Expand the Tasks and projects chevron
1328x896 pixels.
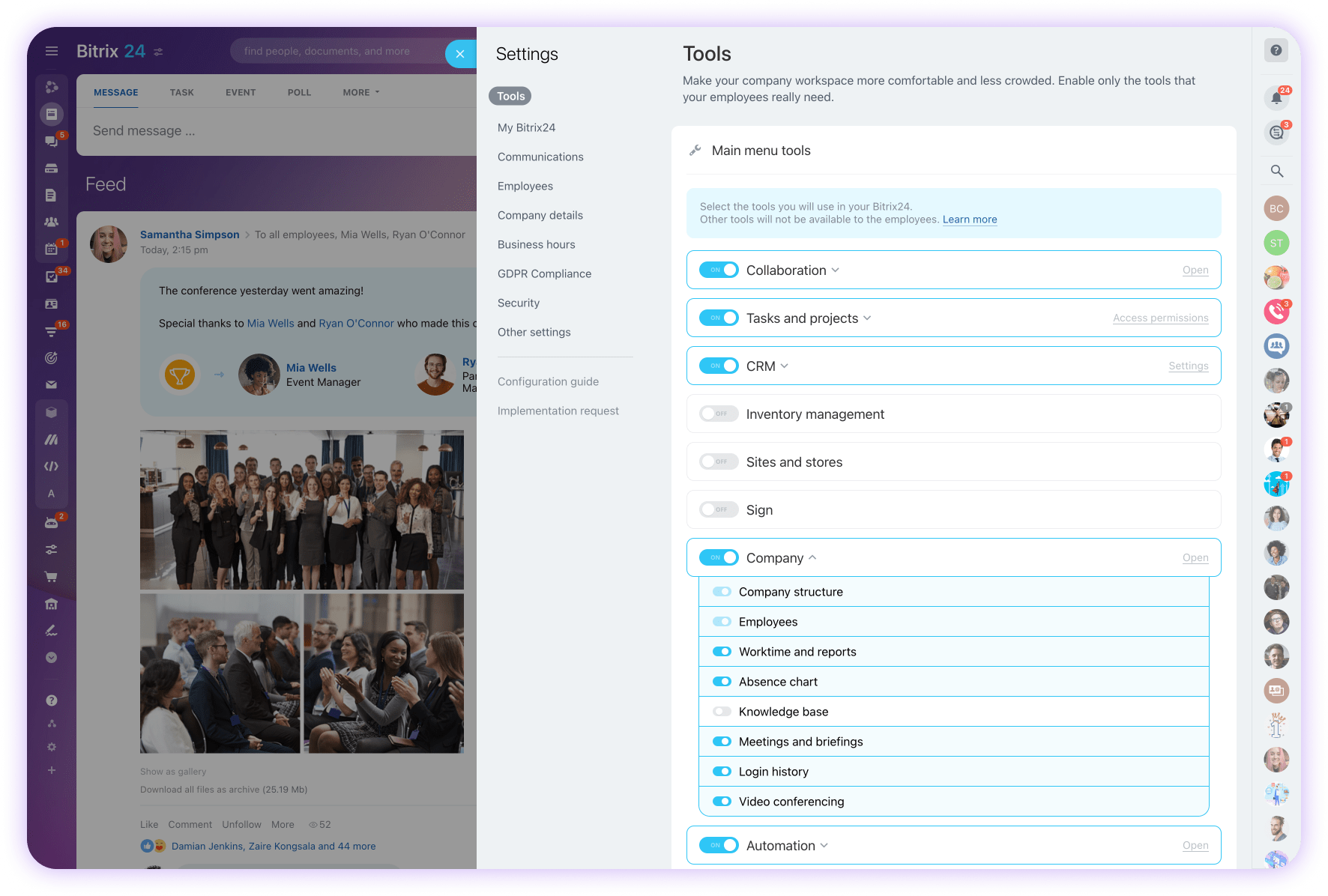867,318
